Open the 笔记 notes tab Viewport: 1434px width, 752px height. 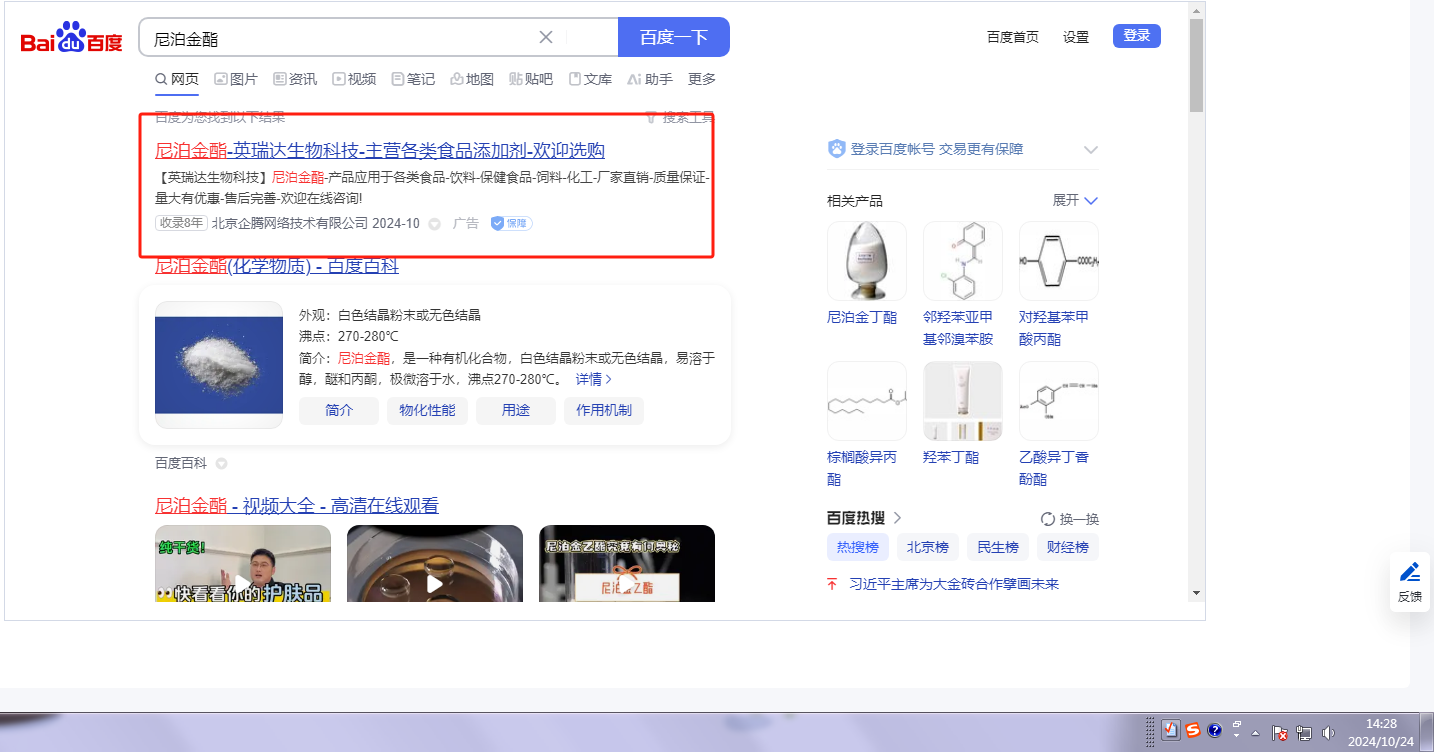[x=413, y=79]
